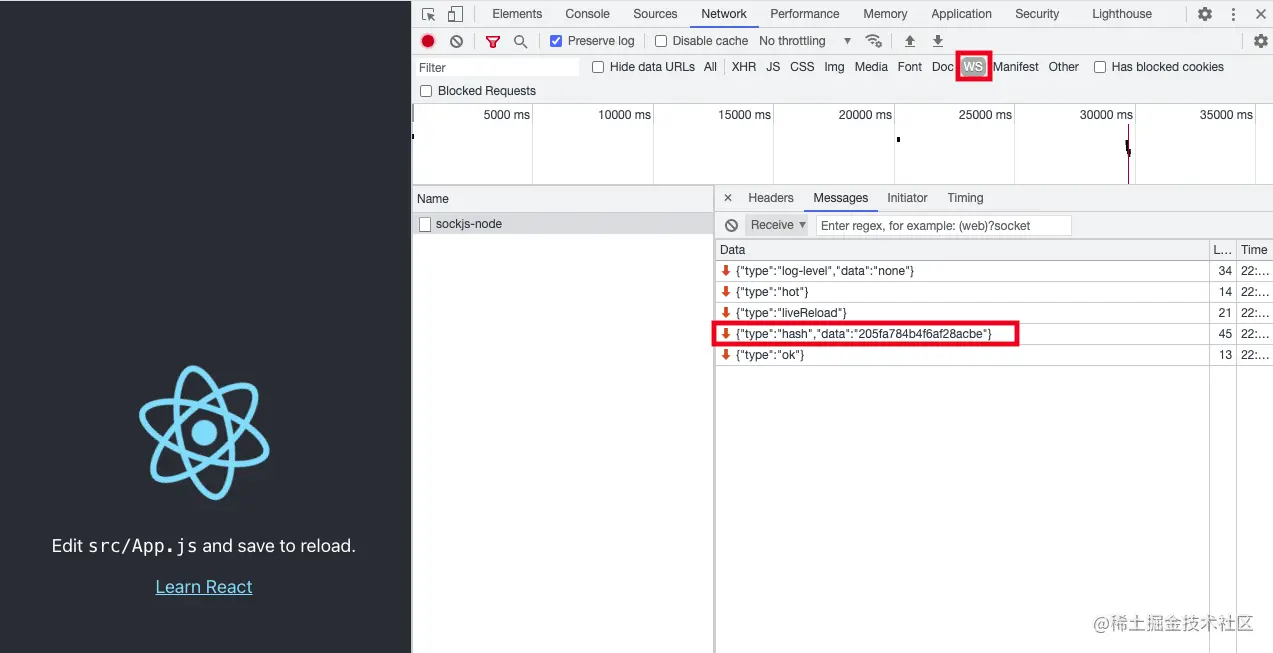1273x653 pixels.
Task: Open the Application panel tab
Action: pos(961,14)
